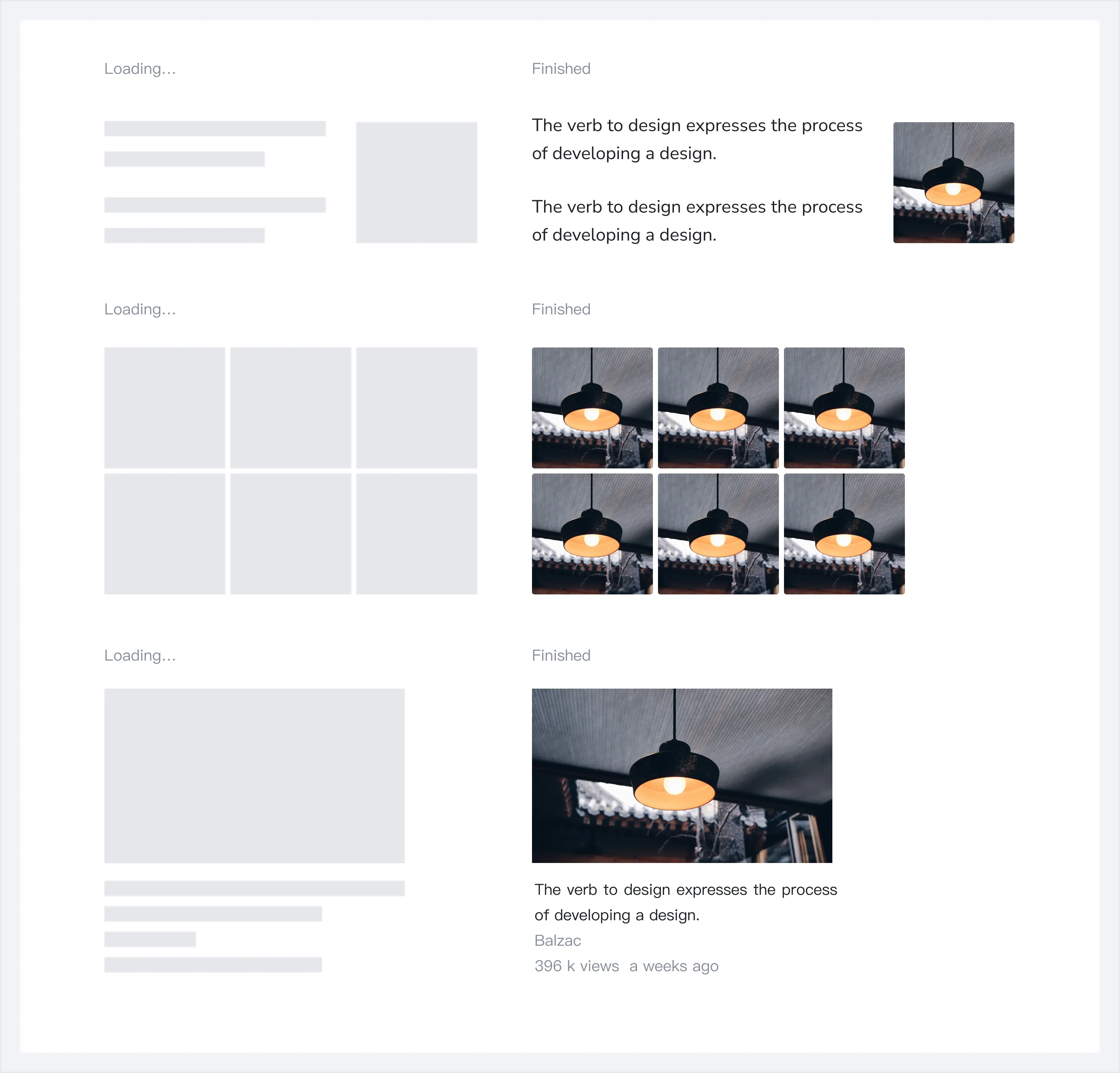Click the top-left skeleton square in the grid
The height and width of the screenshot is (1073, 1120).
click(x=164, y=407)
